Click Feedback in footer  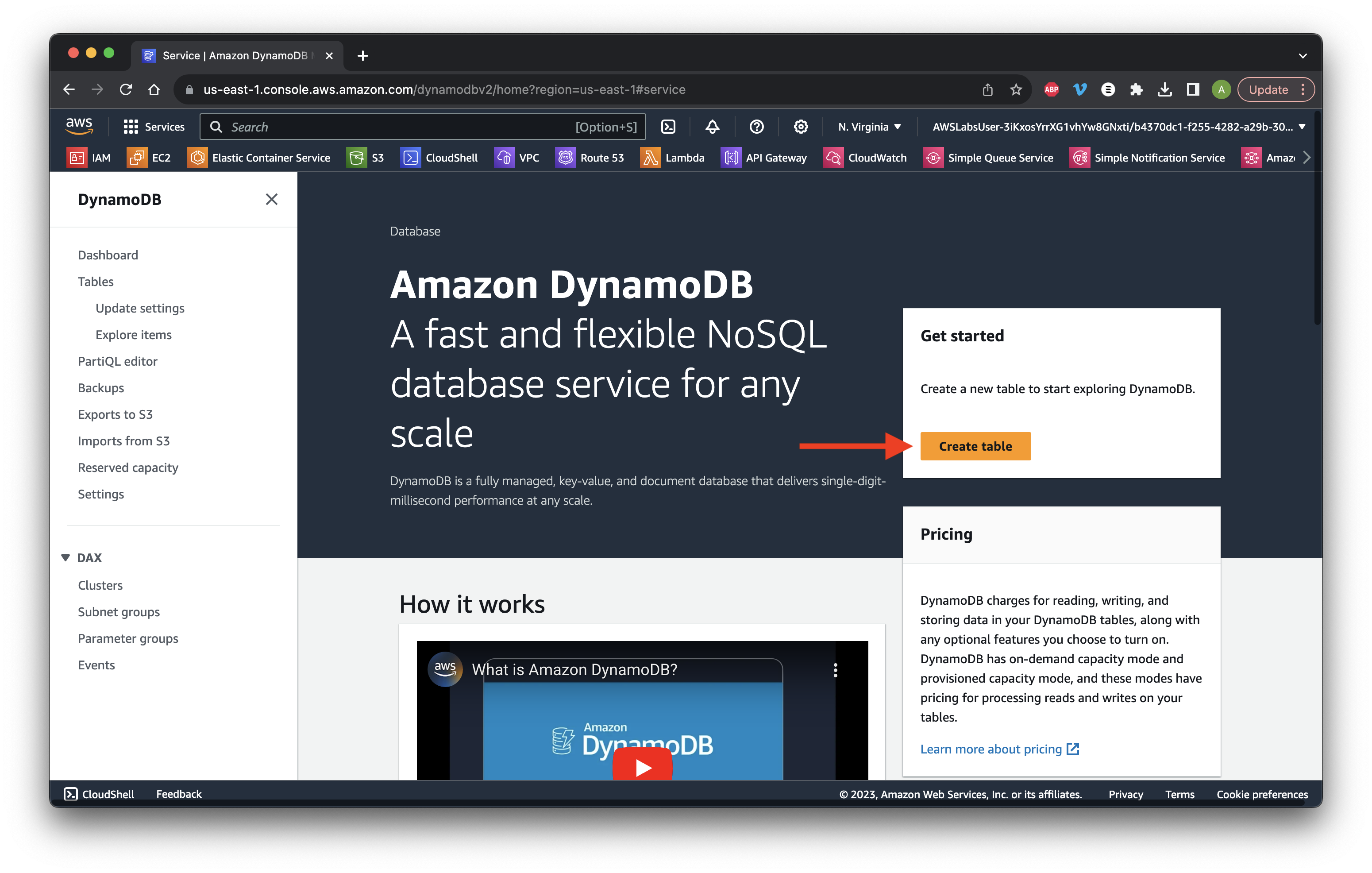[x=179, y=794]
